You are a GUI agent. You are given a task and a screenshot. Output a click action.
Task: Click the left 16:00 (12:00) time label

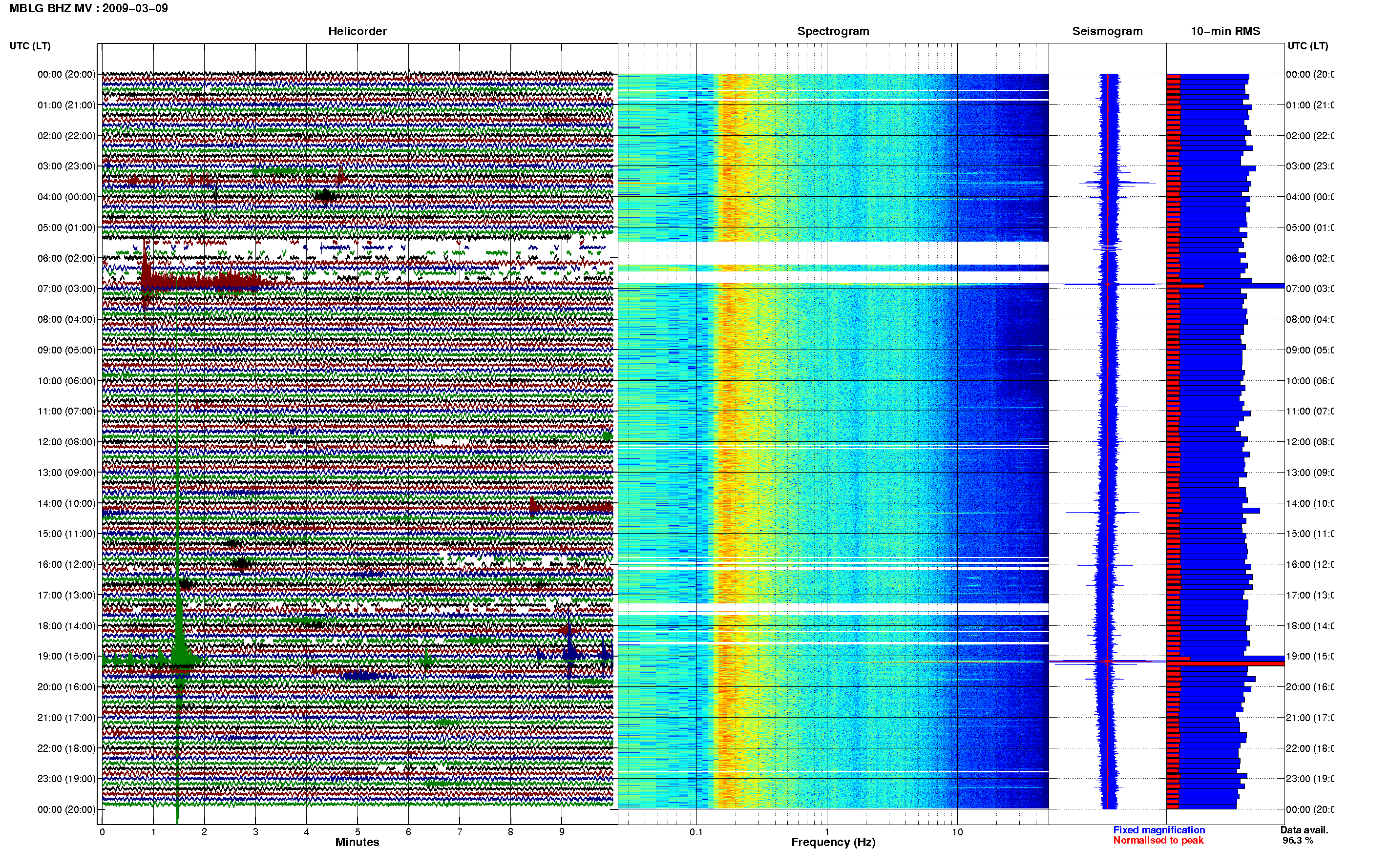tap(66, 564)
